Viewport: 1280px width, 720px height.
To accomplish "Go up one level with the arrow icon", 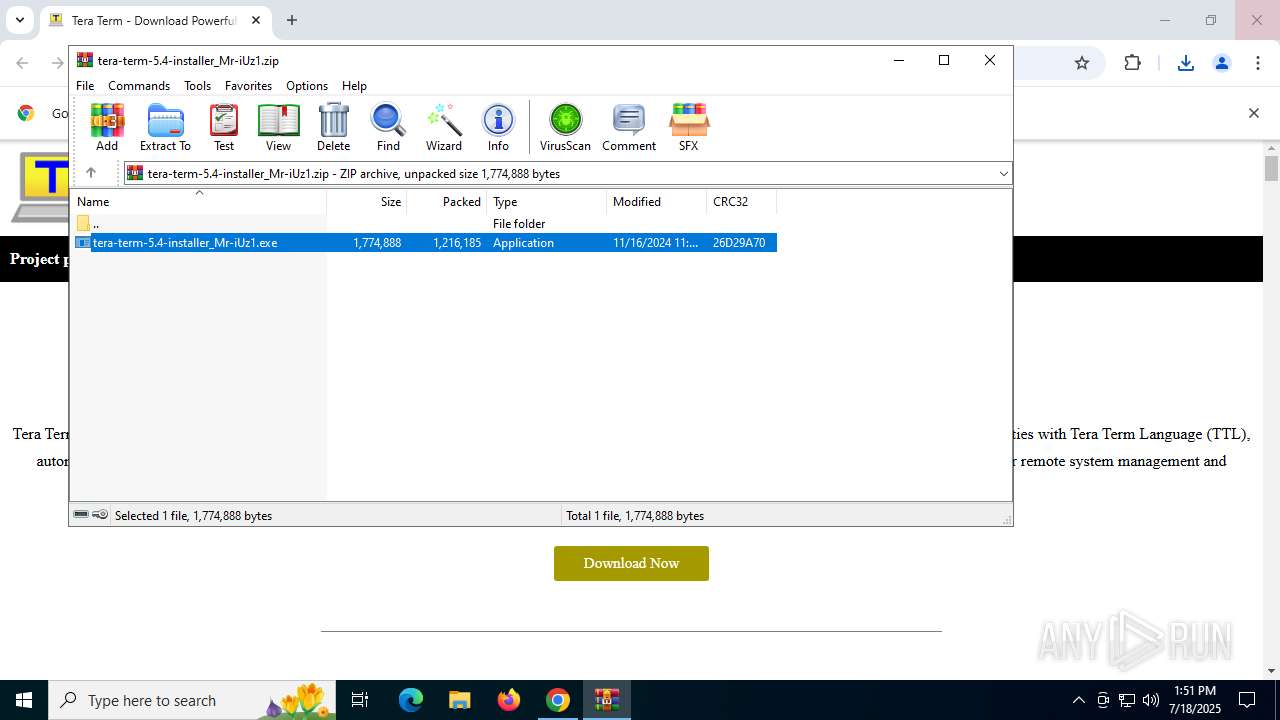I will (x=91, y=173).
